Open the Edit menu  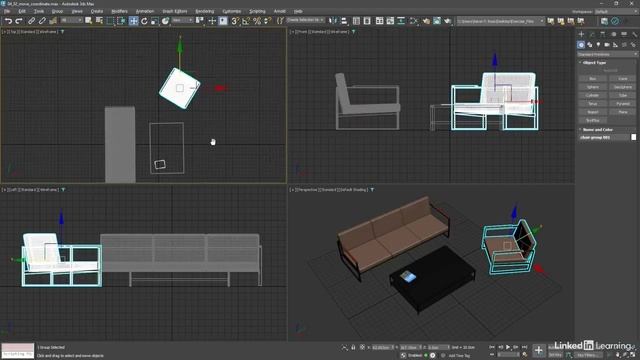tap(22, 11)
